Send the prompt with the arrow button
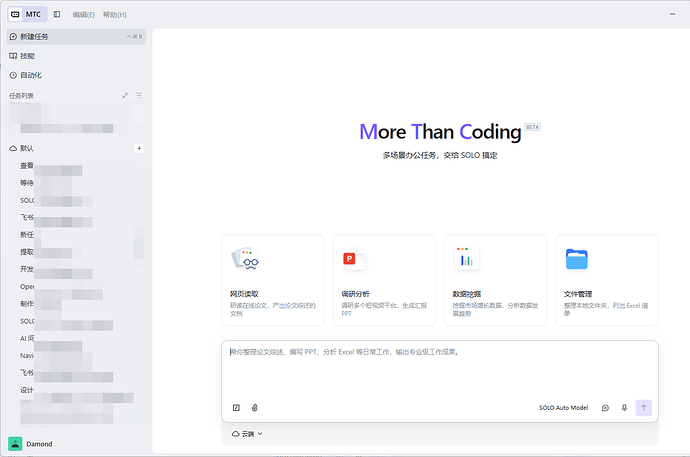The width and height of the screenshot is (690, 457). click(643, 408)
